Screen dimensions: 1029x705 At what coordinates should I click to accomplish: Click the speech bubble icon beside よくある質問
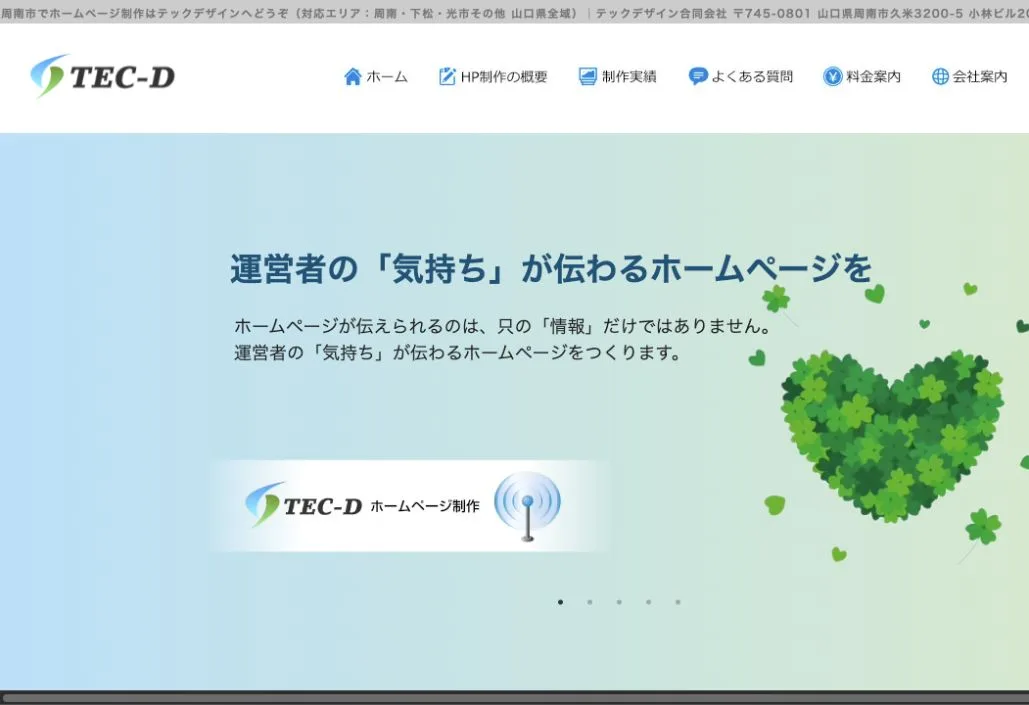698,77
